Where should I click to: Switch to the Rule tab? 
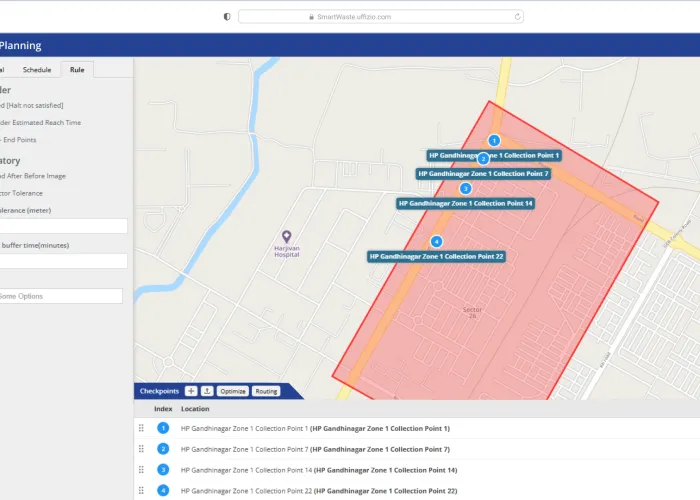pyautogui.click(x=77, y=69)
